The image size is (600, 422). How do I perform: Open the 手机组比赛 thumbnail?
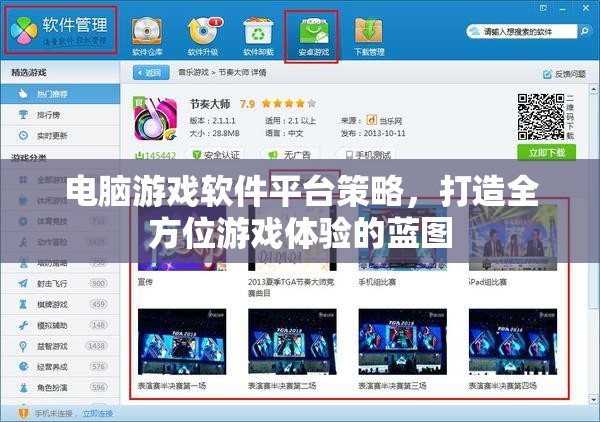(x=403, y=238)
